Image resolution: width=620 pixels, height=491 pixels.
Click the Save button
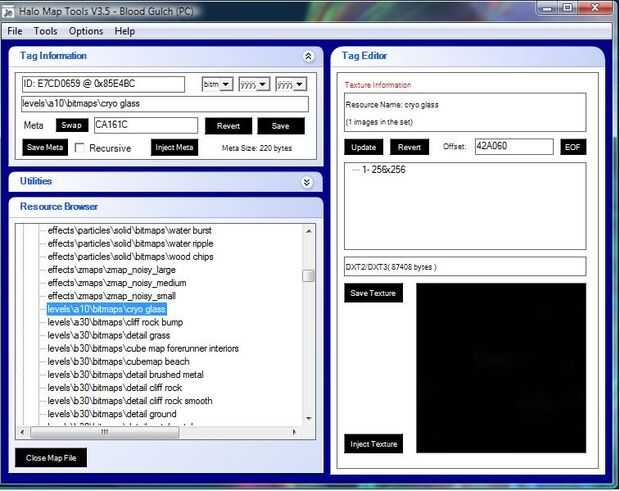(281, 126)
